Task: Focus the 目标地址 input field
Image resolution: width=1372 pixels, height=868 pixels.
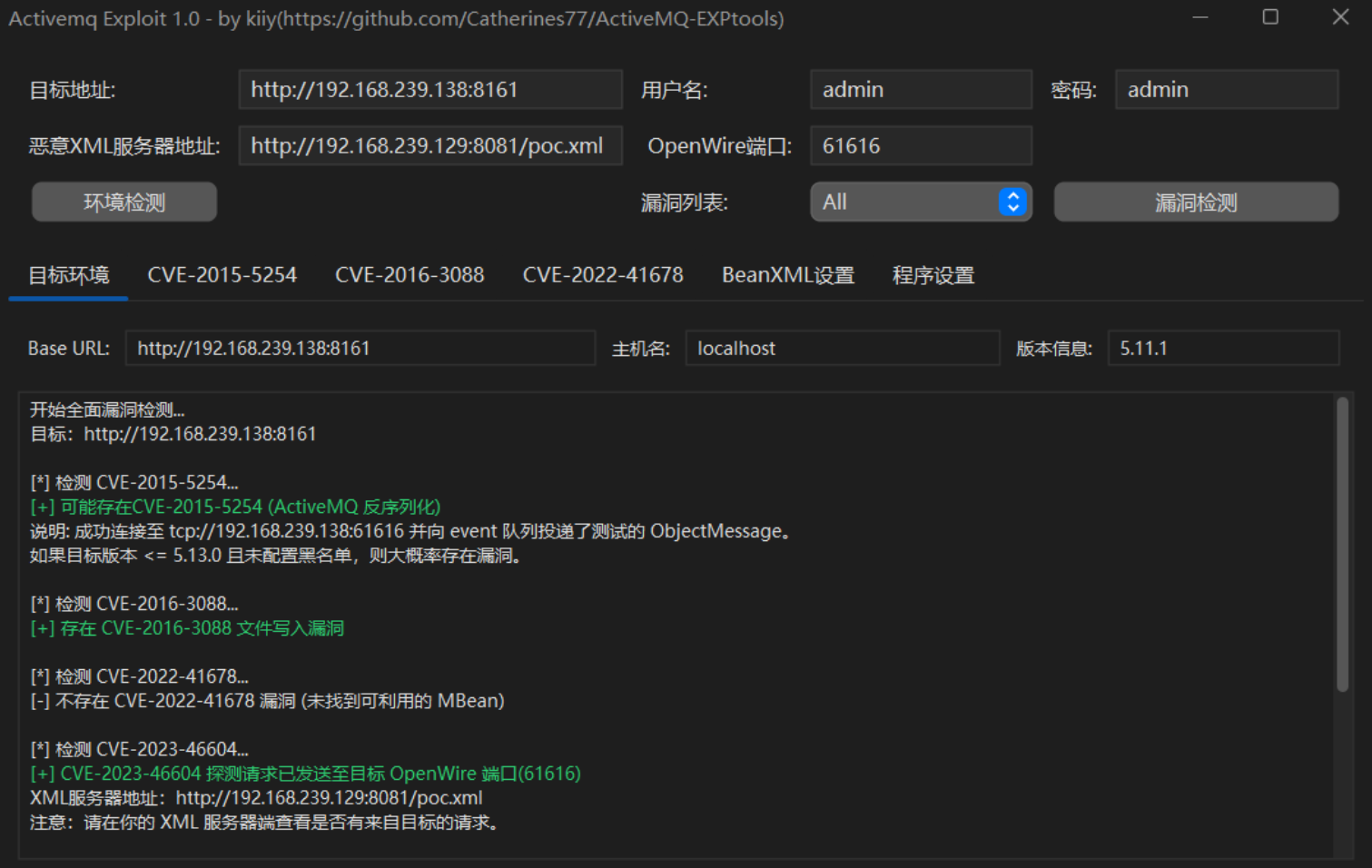Action: point(430,90)
